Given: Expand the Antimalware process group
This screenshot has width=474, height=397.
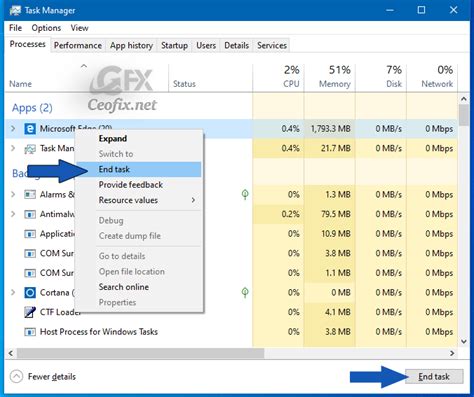Looking at the screenshot, I should (13, 214).
